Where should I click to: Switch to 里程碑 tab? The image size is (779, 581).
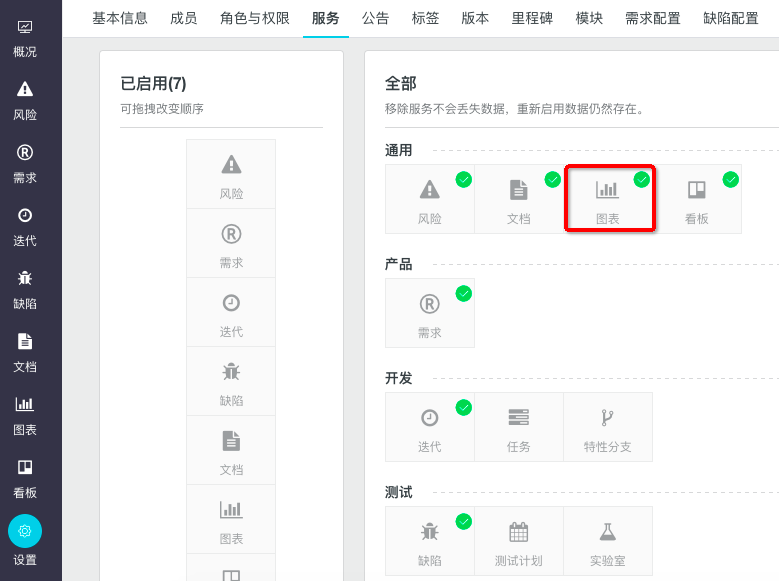coord(532,18)
